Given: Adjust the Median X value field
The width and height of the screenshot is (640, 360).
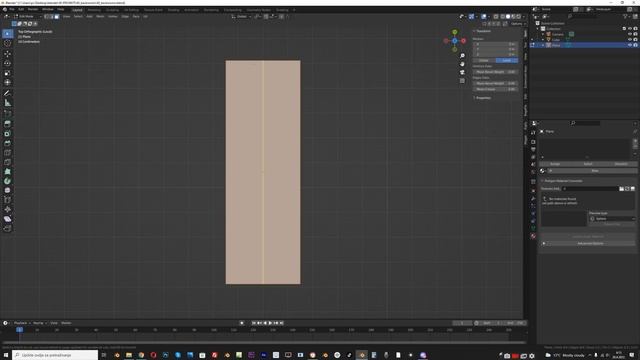Looking at the screenshot, I should 496,44.
